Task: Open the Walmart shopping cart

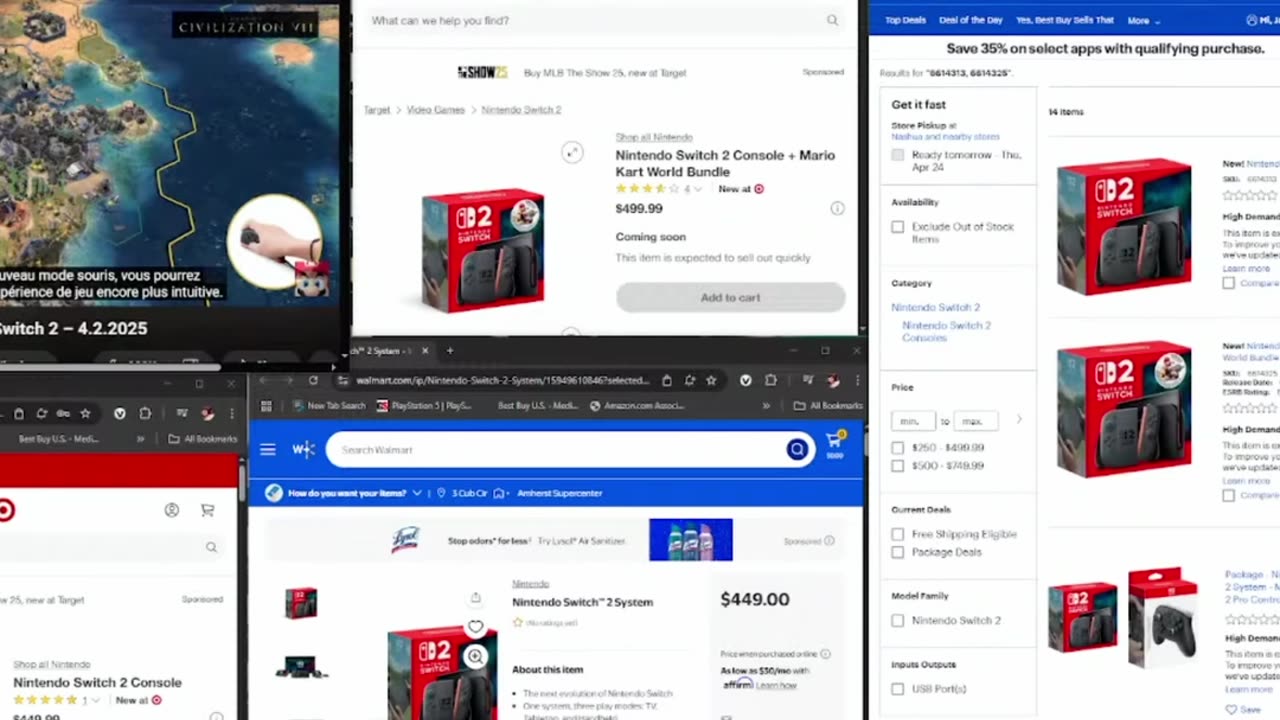Action: pos(834,444)
